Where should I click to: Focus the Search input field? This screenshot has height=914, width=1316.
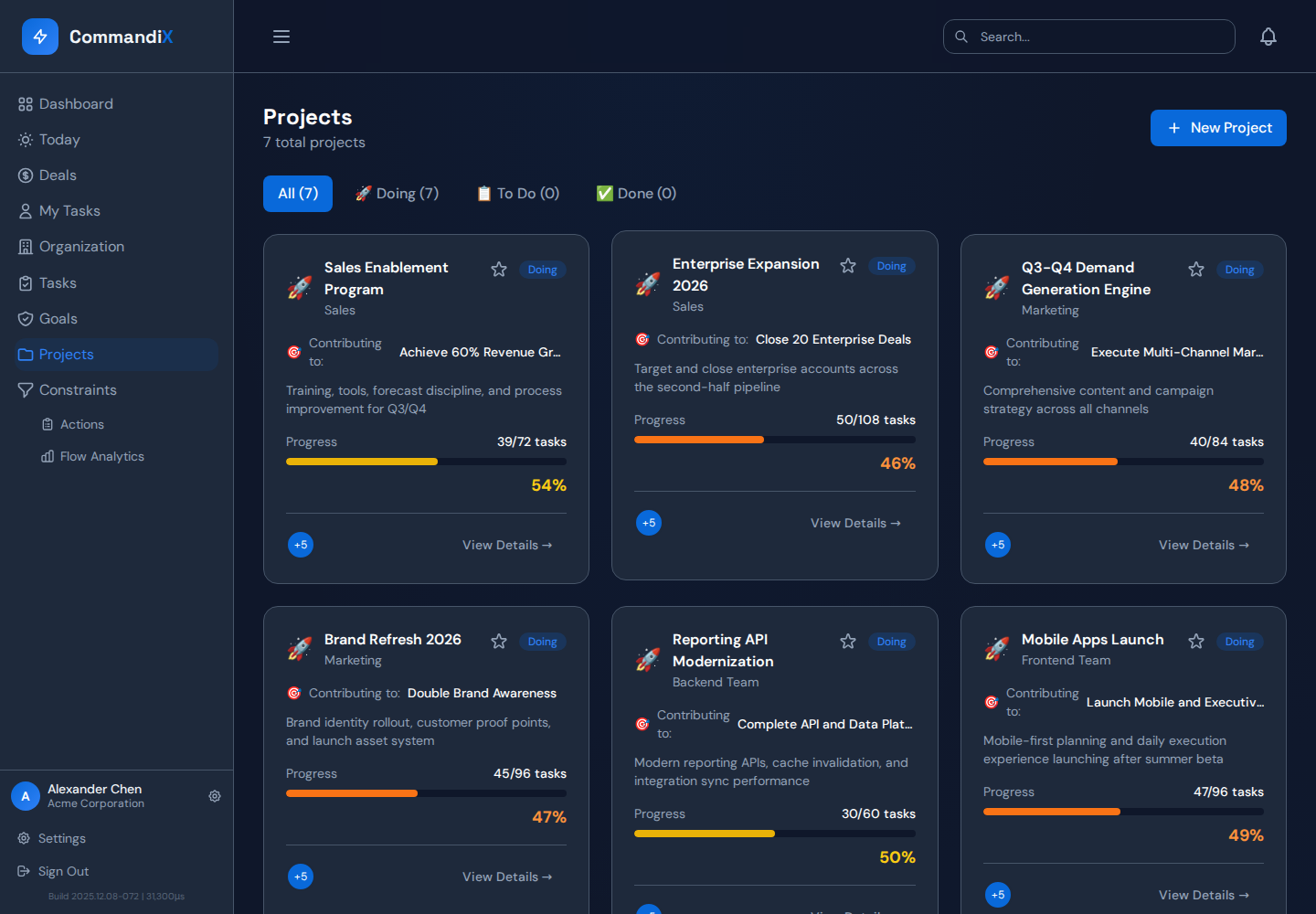pos(1089,37)
